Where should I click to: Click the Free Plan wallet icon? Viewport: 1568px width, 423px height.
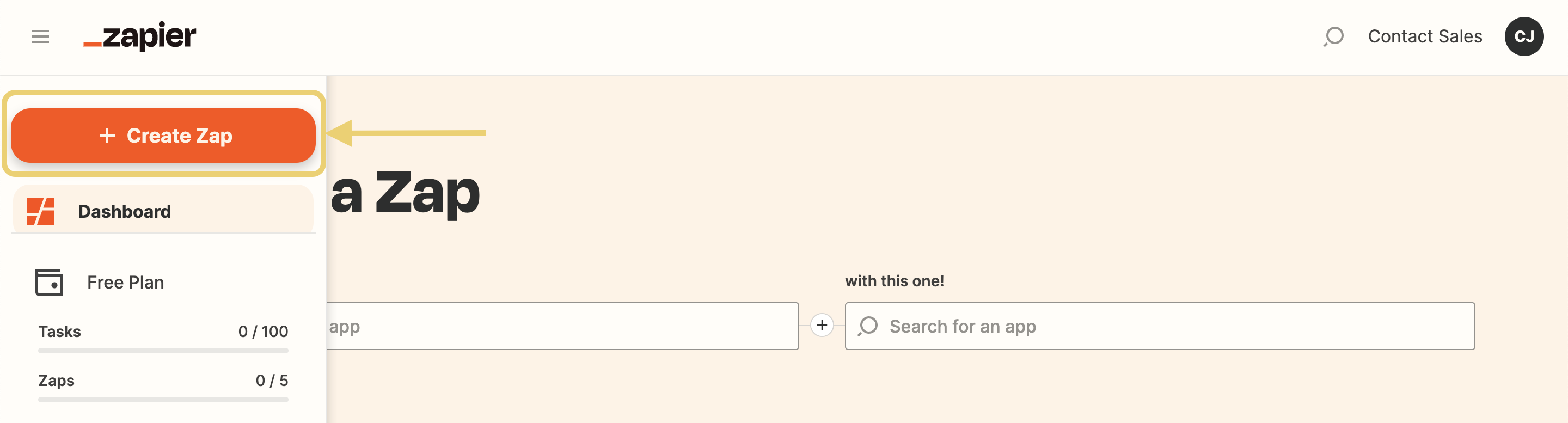[x=48, y=283]
